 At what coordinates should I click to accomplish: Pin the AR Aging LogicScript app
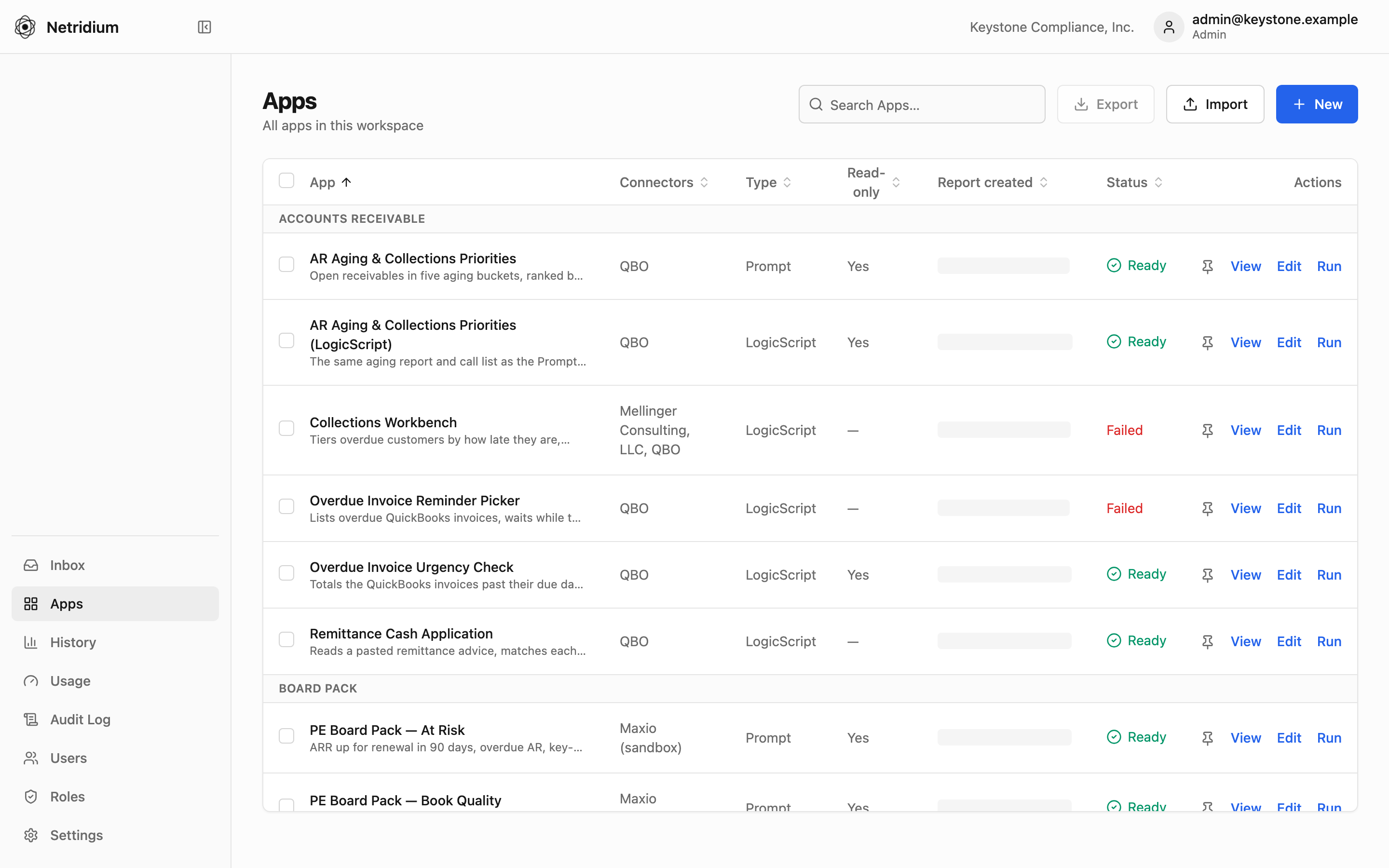(x=1208, y=343)
